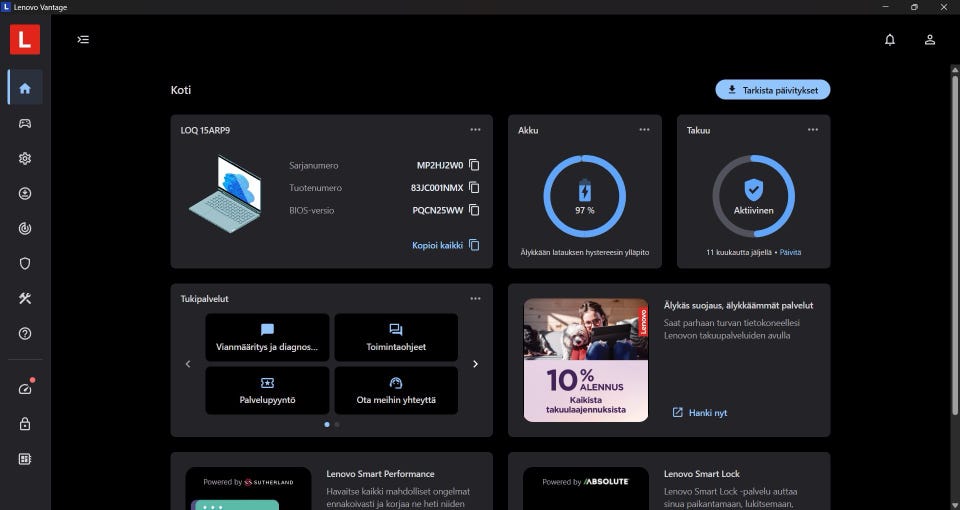This screenshot has width=960, height=510.
Task: Open System update download sidebar icon
Action: tap(25, 193)
